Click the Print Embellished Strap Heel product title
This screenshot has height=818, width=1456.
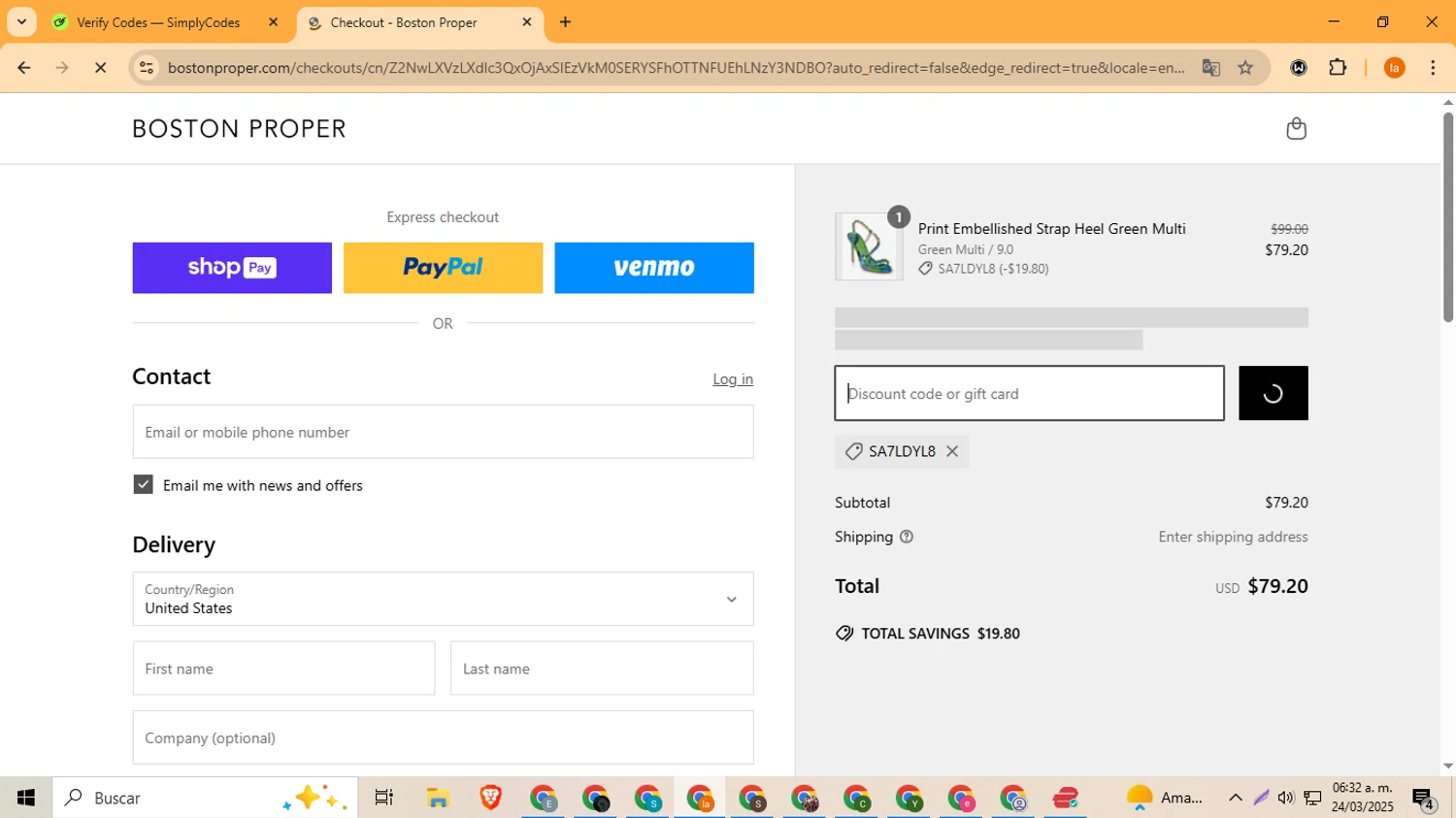(1051, 229)
